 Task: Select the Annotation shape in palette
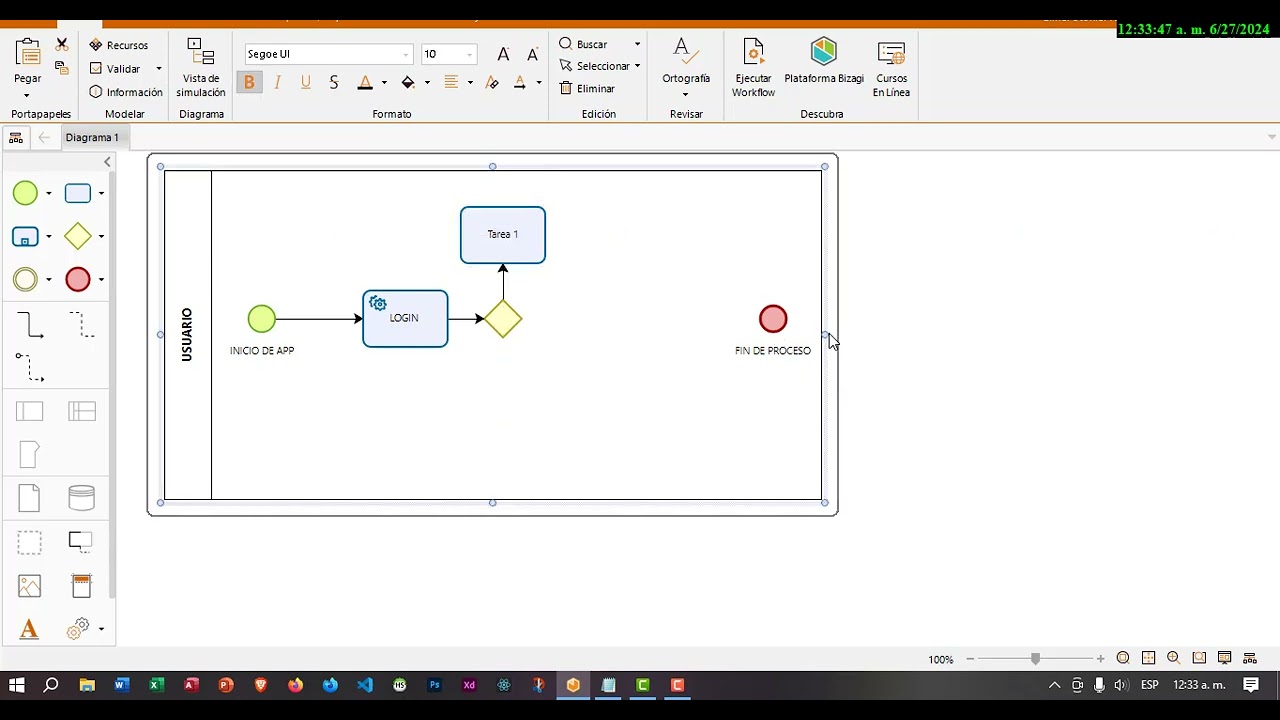81,542
